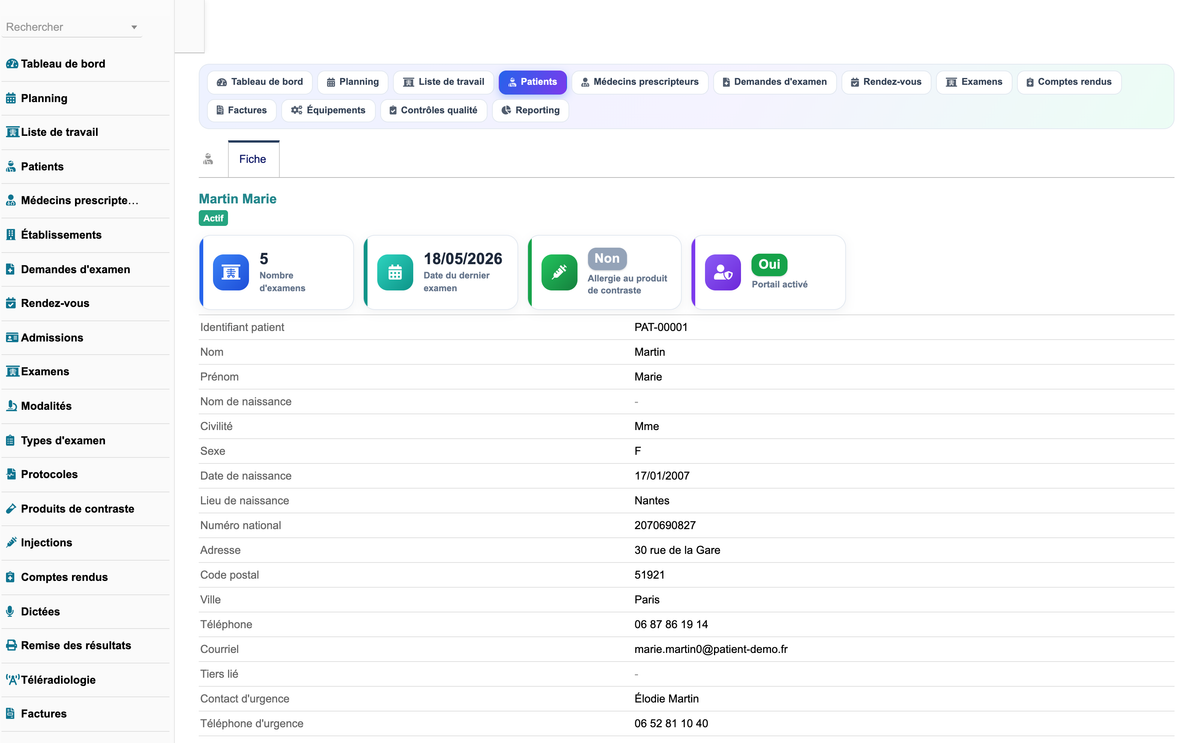1200x743 pixels.
Task: Click the last exam date 18/05/2026
Action: pos(463,259)
